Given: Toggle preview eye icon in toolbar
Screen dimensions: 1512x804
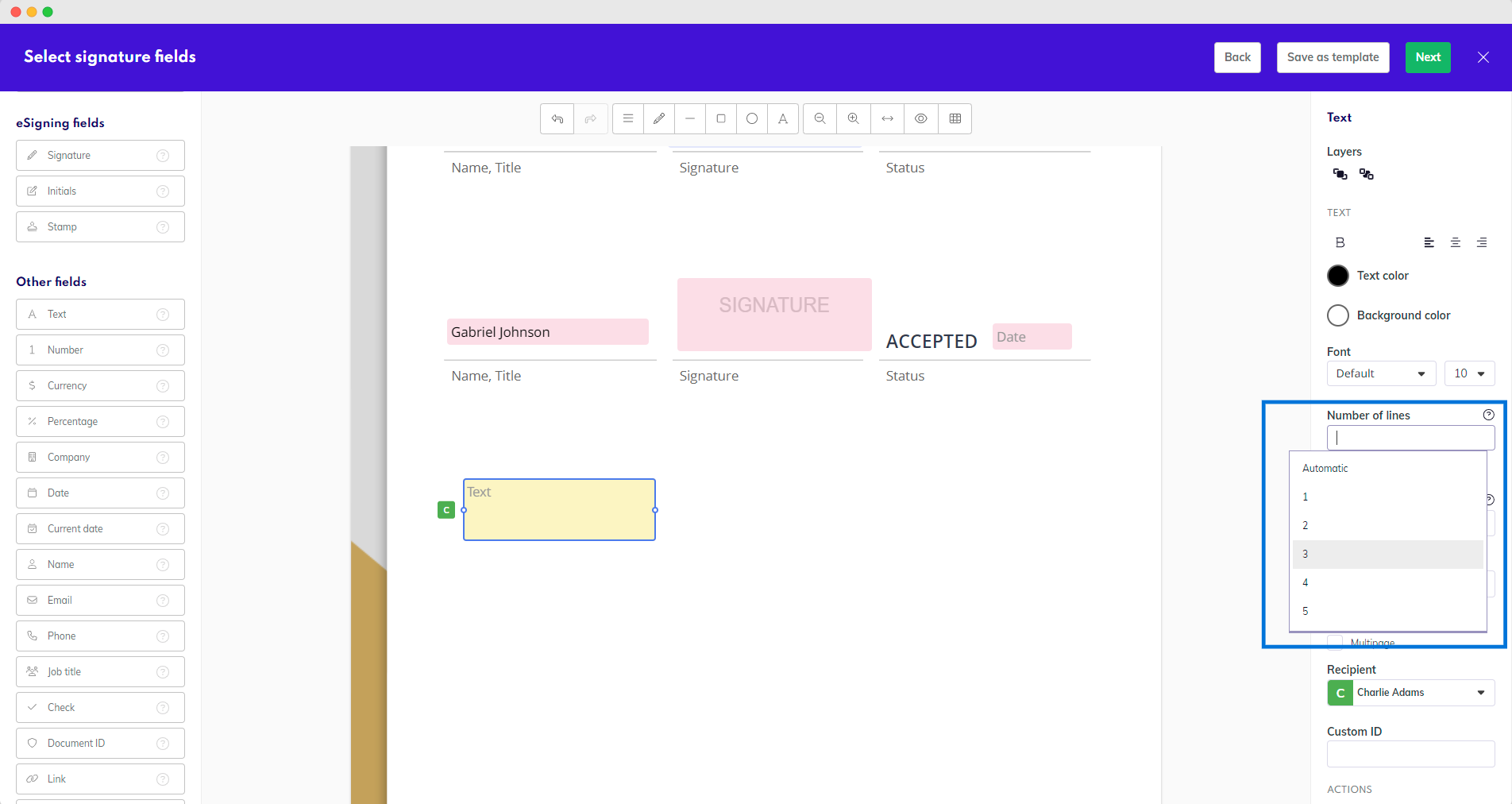Looking at the screenshot, I should pos(921,119).
